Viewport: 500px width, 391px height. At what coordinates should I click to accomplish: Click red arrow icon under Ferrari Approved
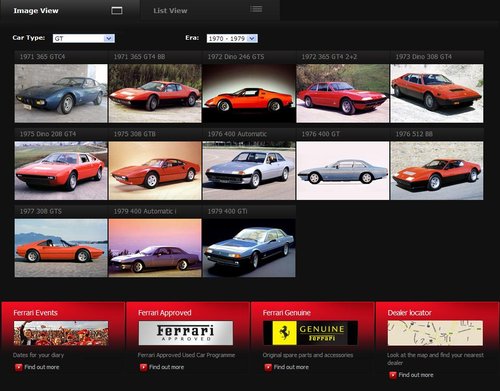[x=143, y=367]
